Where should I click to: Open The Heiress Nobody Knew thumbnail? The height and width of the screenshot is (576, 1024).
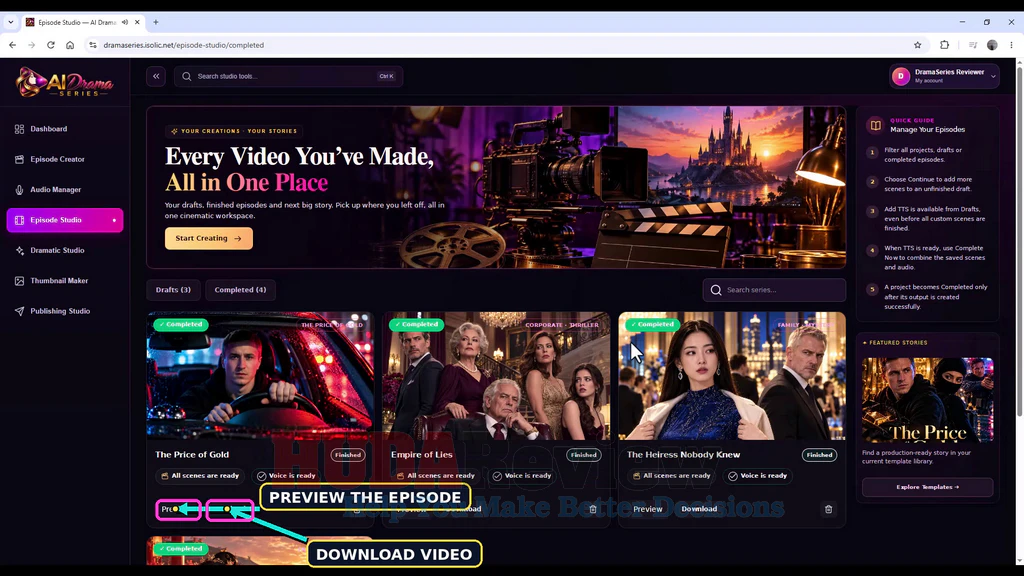pyautogui.click(x=732, y=376)
